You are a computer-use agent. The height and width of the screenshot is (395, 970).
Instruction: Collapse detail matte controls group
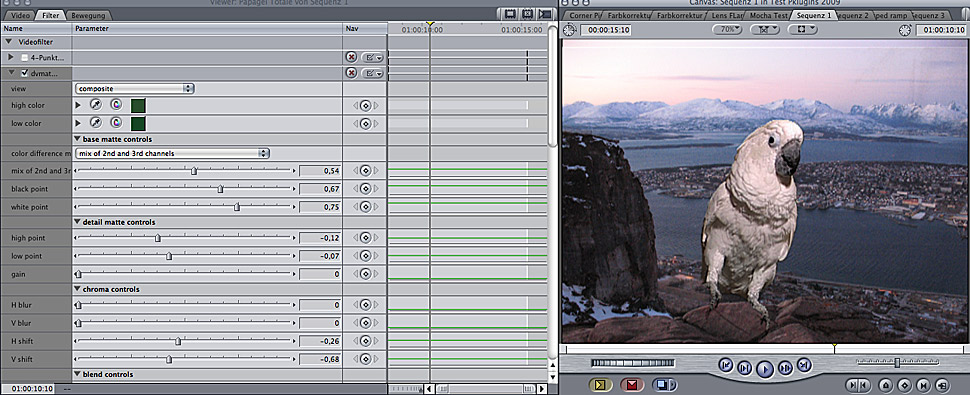click(x=77, y=222)
